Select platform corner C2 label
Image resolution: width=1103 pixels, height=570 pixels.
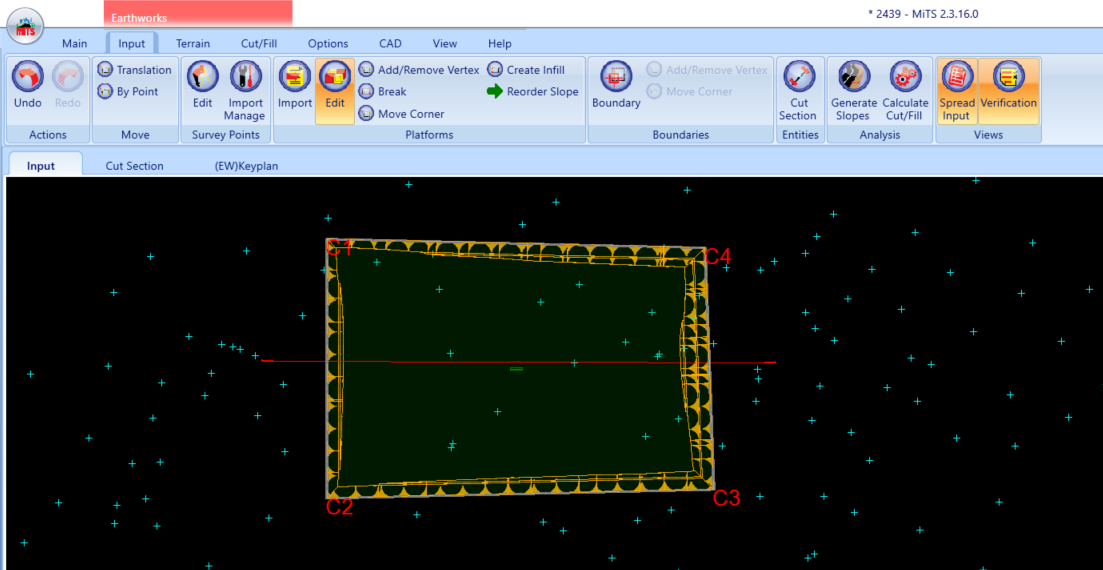click(339, 507)
